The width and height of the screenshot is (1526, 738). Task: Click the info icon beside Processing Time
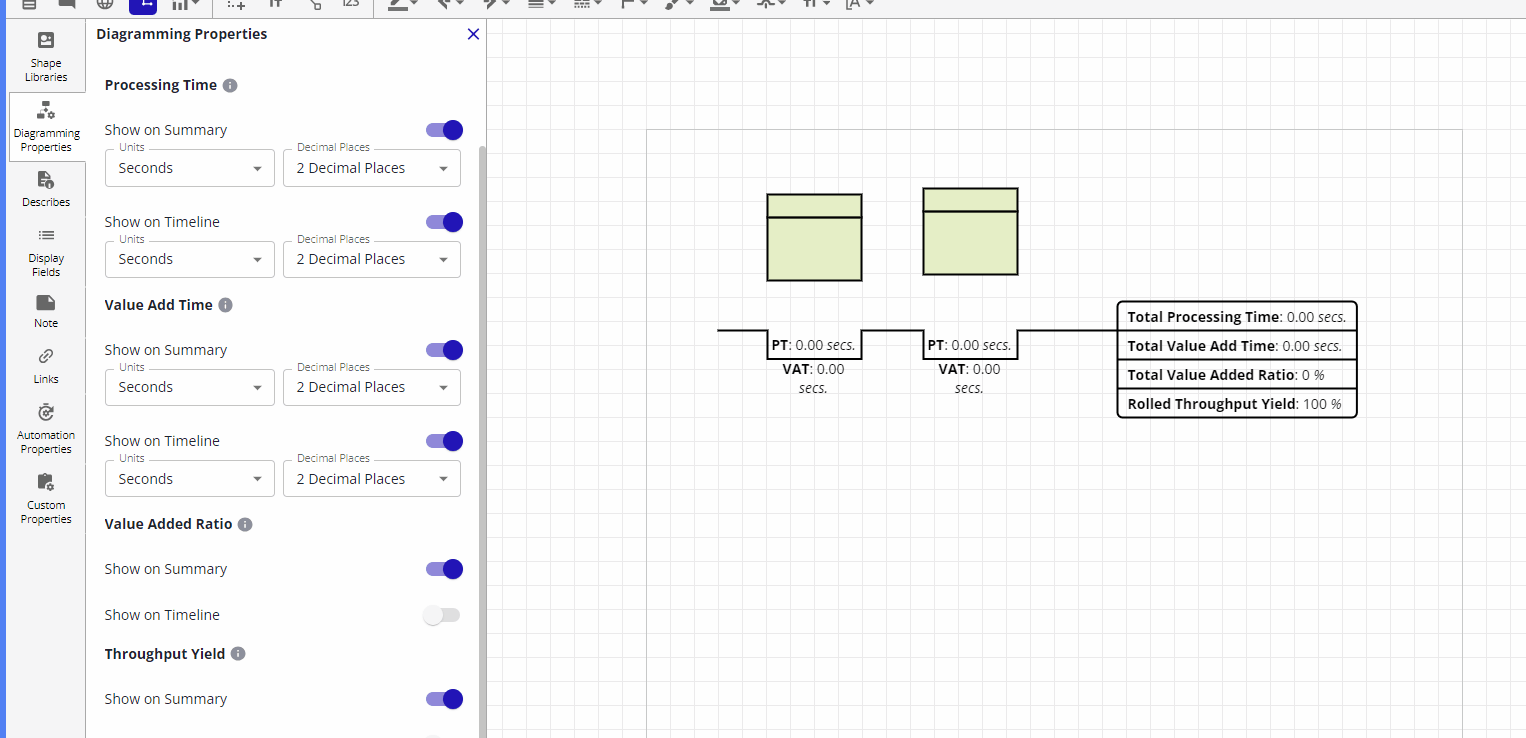tap(230, 86)
